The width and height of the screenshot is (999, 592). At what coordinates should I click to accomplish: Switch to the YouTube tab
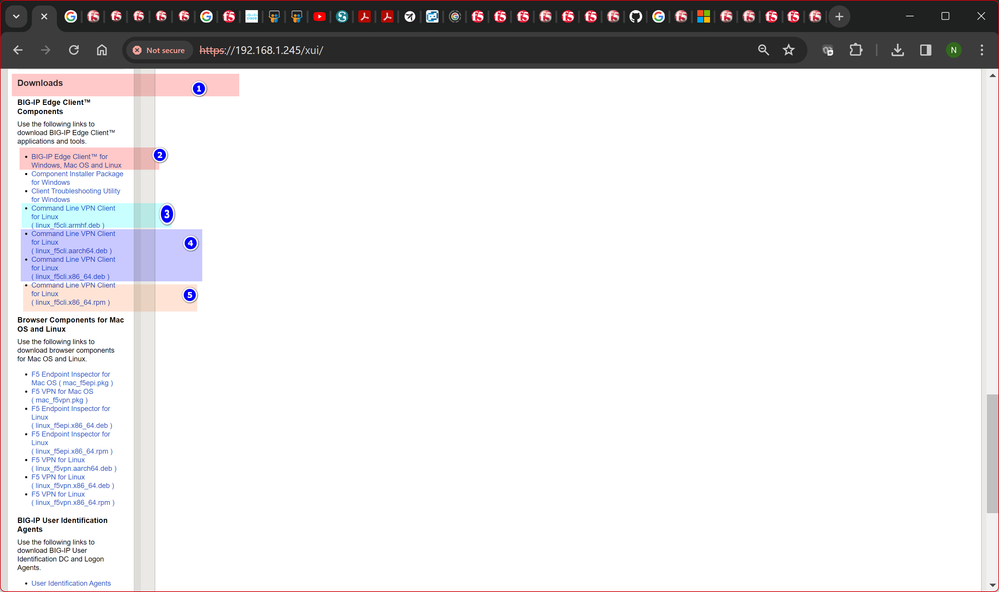[319, 17]
